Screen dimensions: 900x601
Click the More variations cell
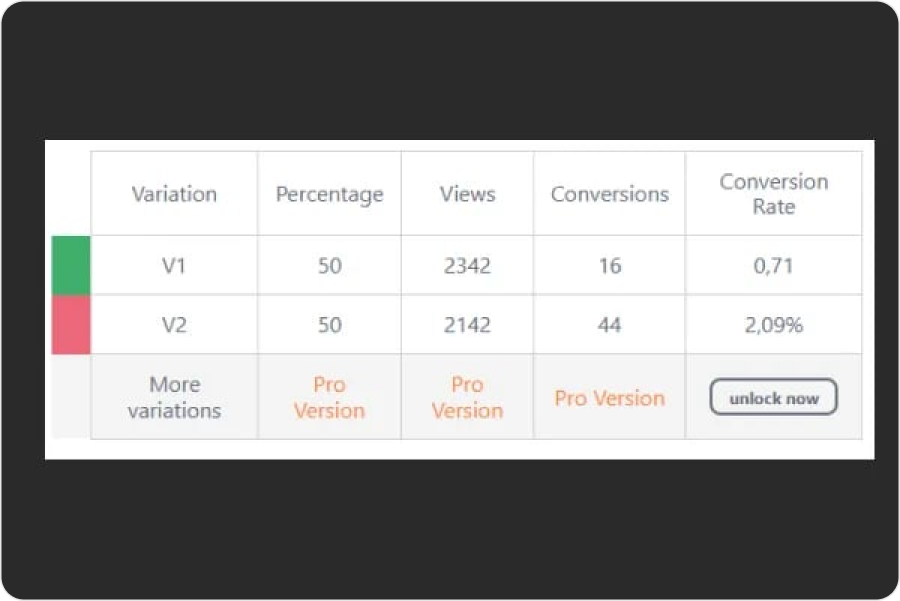(x=174, y=397)
